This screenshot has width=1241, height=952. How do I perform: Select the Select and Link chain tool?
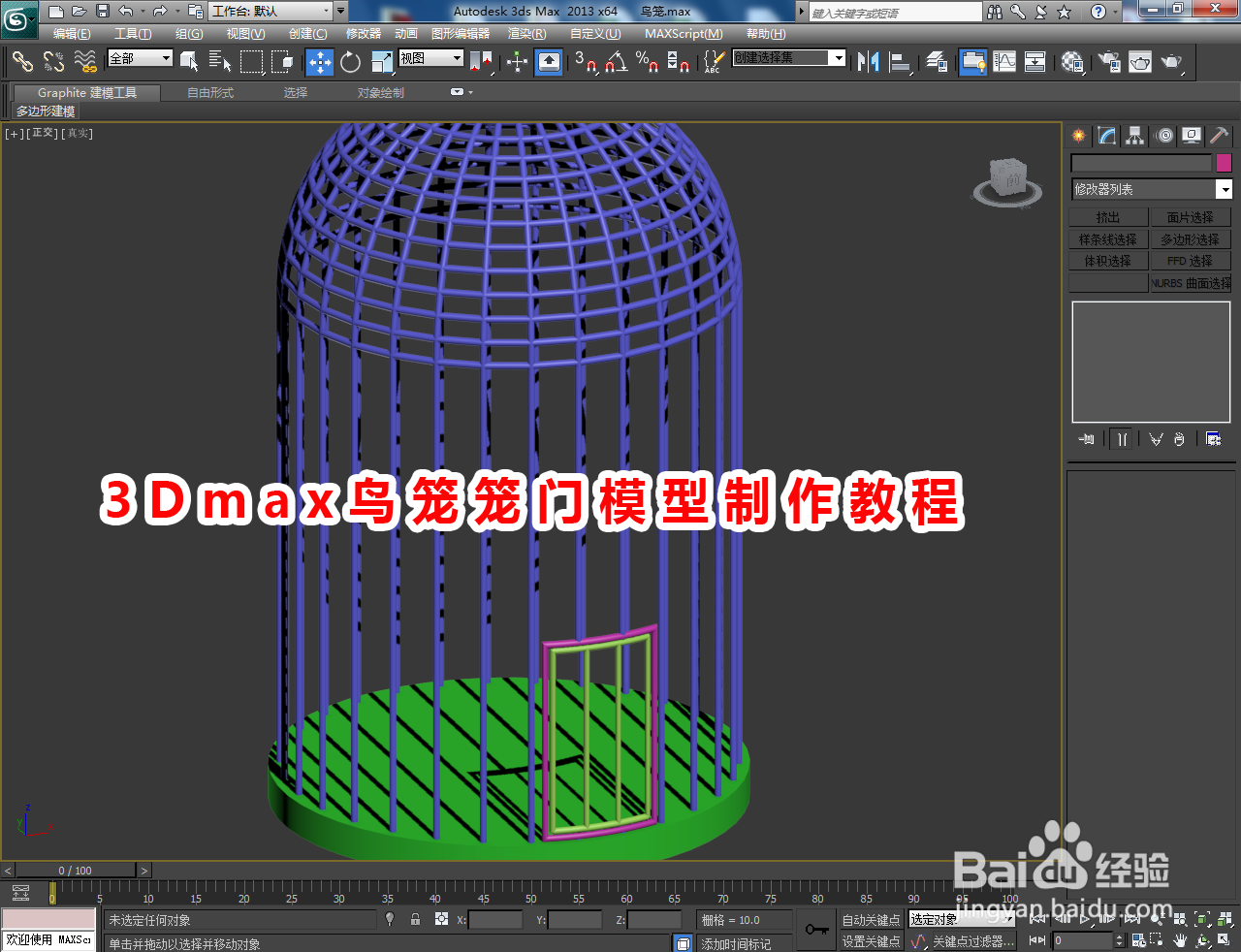click(22, 62)
